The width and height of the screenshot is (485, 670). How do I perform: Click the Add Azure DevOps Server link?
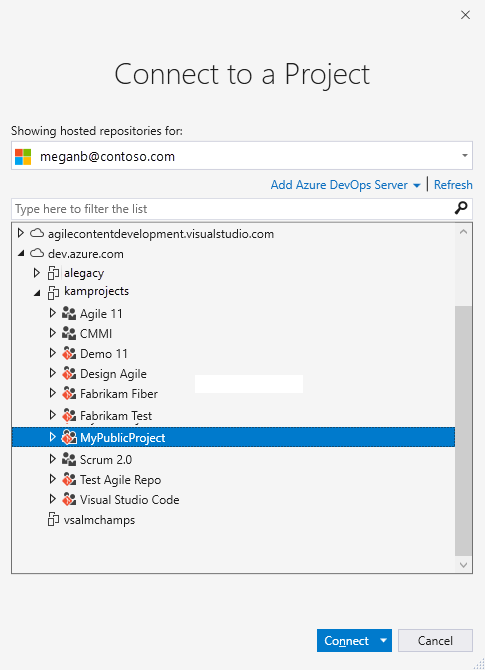pos(339,185)
